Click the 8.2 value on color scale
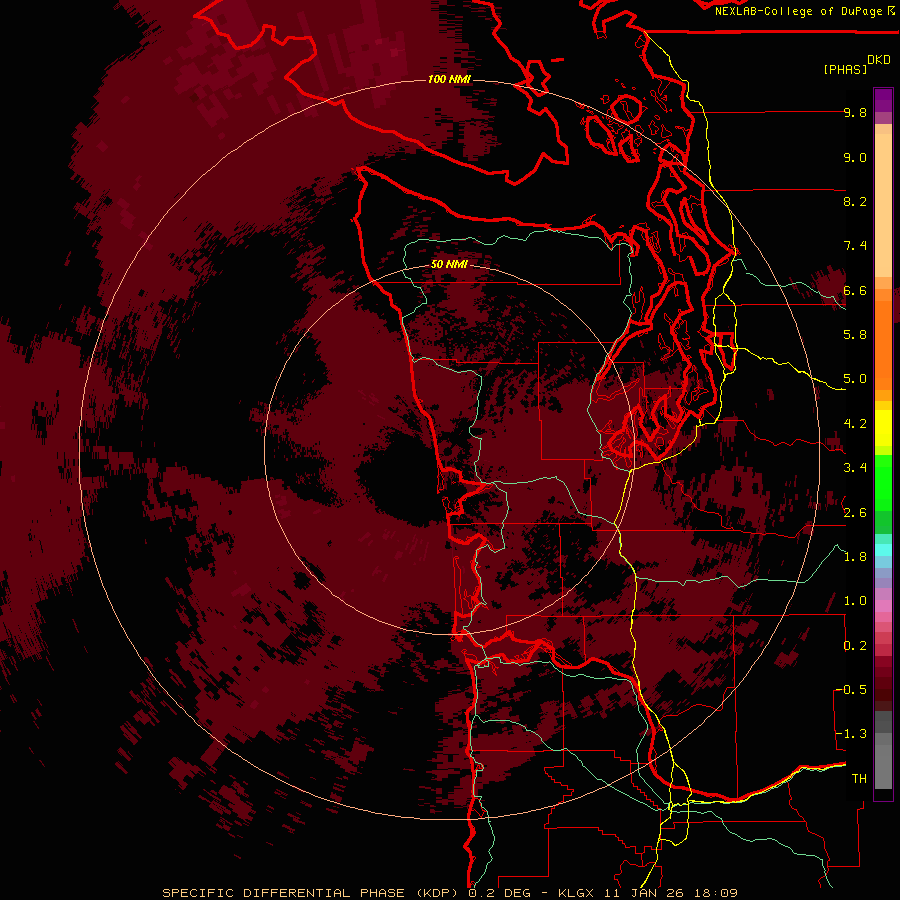 click(855, 202)
